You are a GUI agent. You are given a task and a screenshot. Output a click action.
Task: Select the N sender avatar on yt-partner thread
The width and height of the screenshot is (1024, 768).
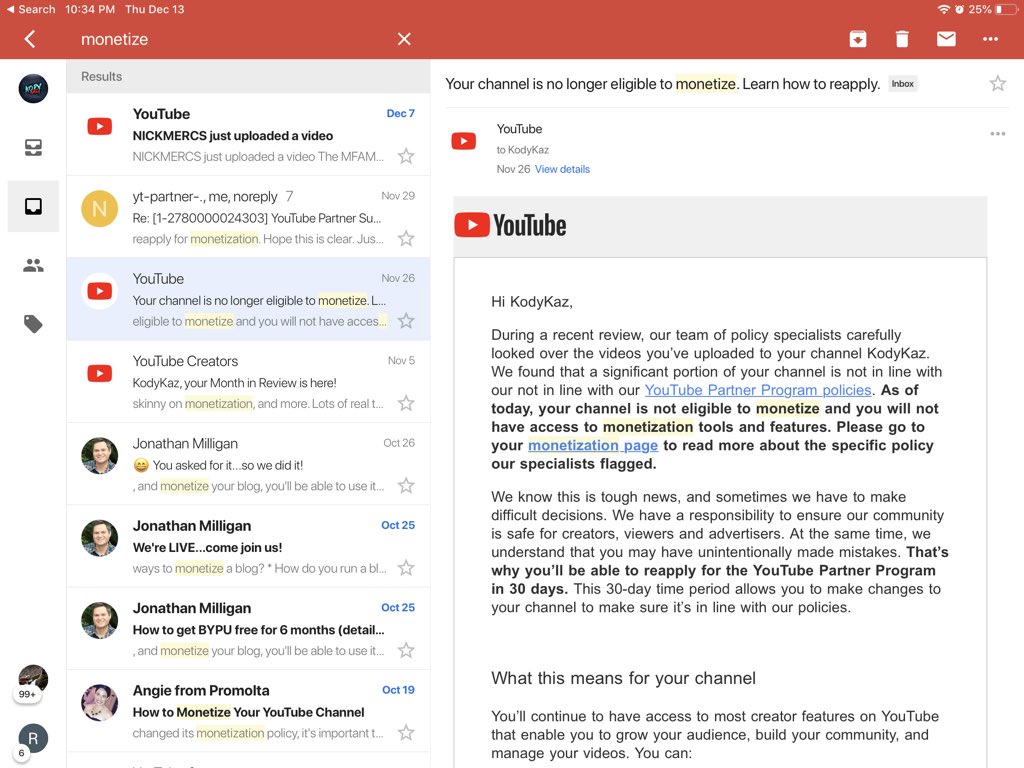(x=99, y=208)
